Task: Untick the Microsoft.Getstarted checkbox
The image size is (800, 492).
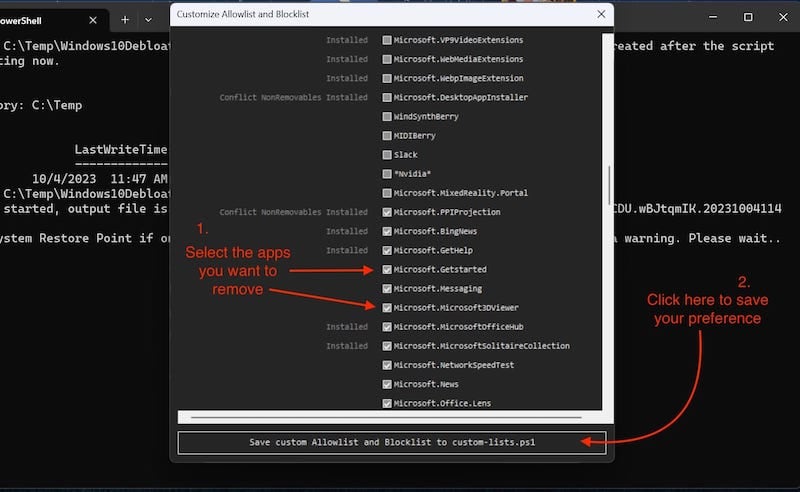Action: pos(387,269)
